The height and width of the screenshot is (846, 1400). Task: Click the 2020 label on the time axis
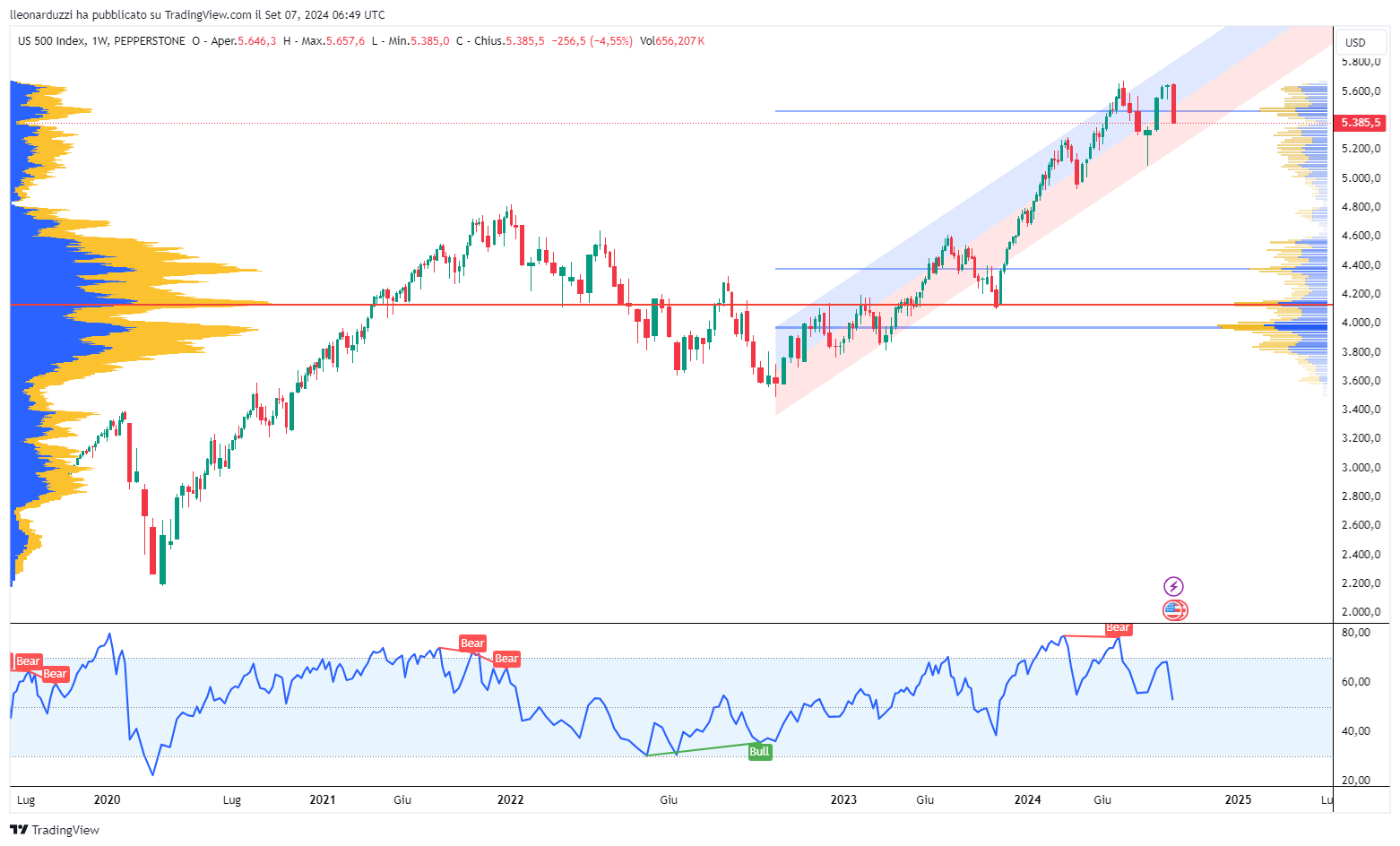pyautogui.click(x=107, y=800)
